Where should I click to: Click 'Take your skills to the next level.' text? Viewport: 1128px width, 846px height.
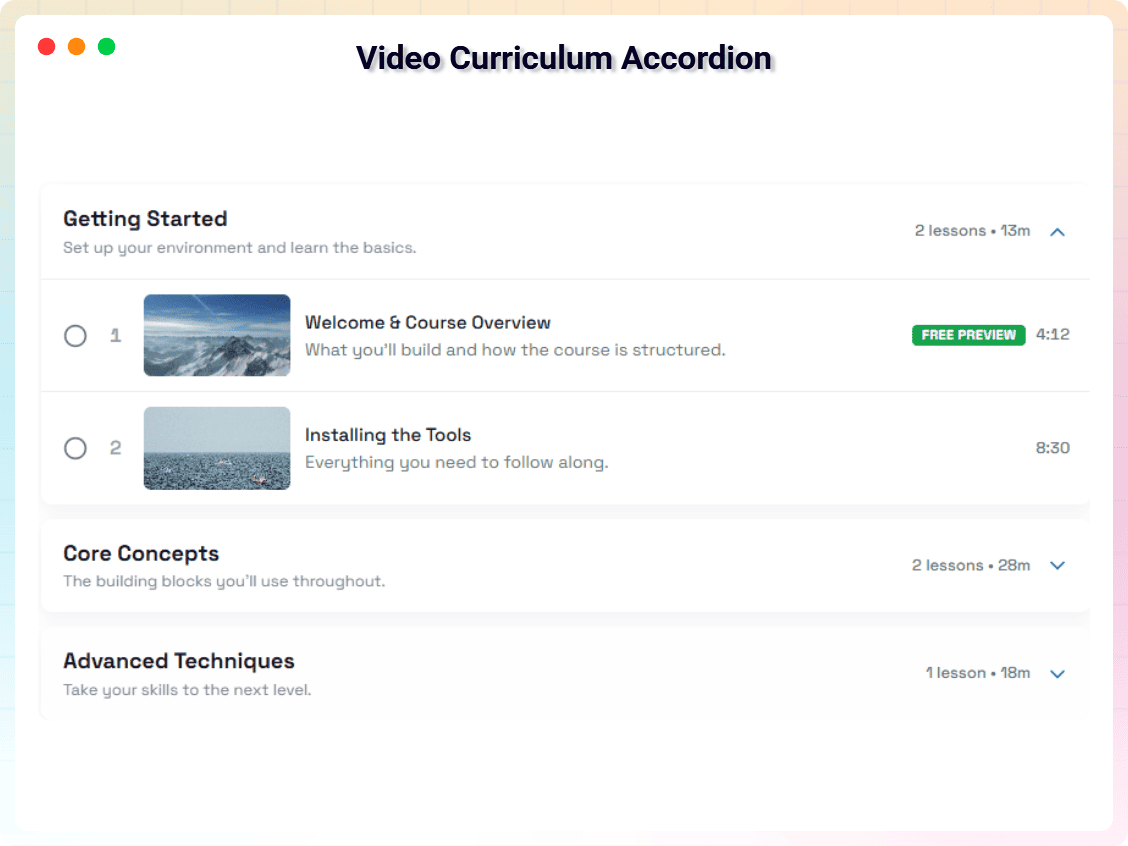(x=187, y=690)
